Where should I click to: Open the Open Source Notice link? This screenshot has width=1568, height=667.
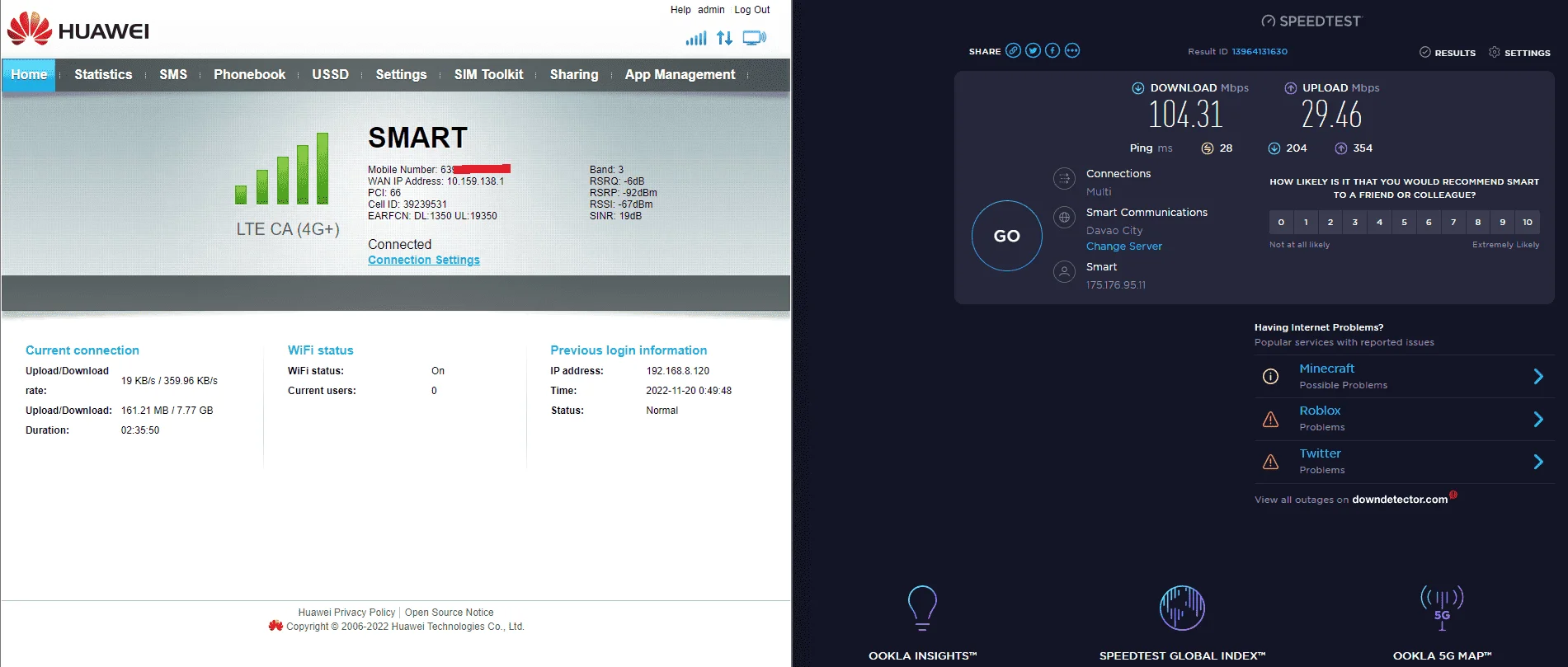[x=449, y=613]
